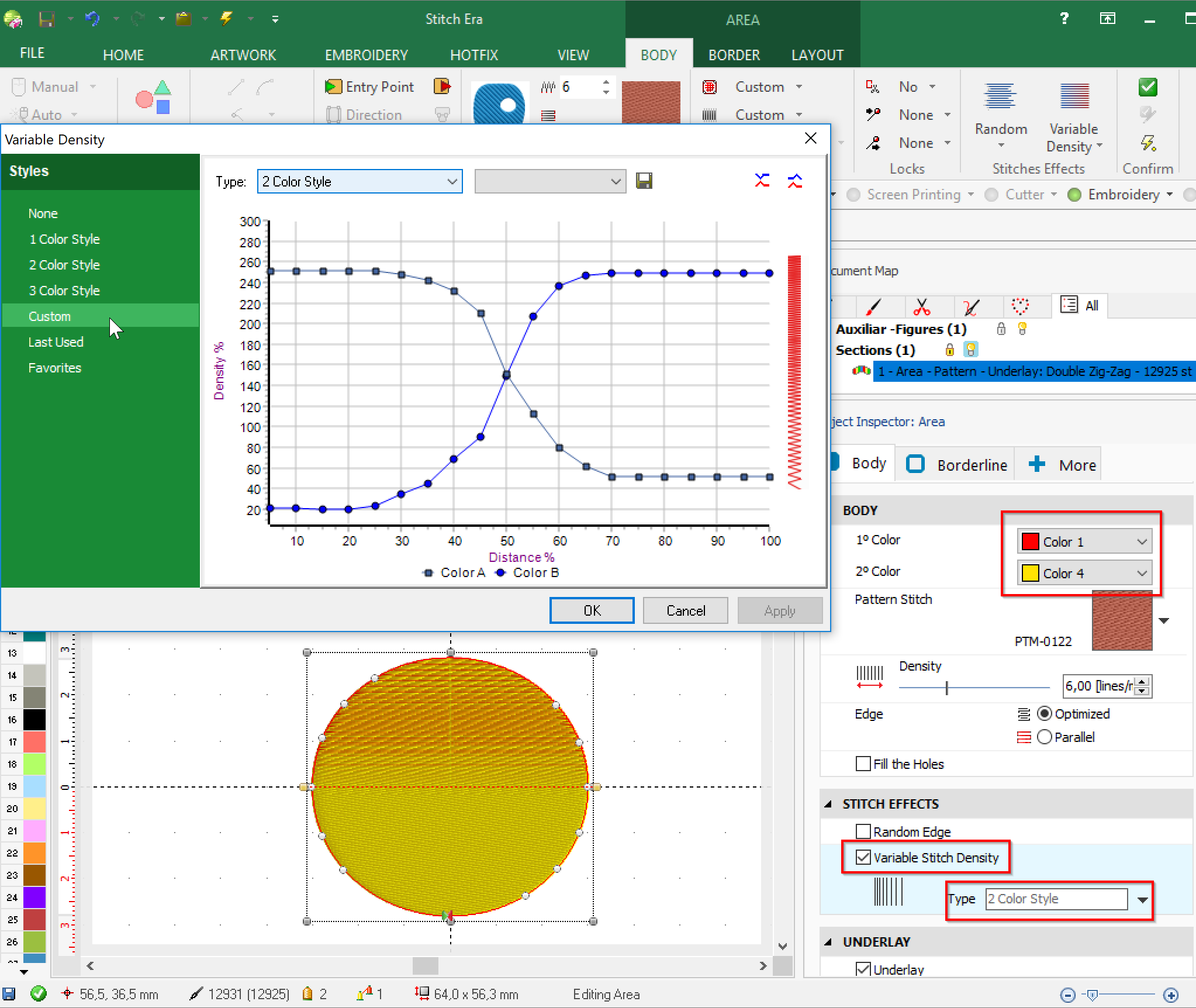The width and height of the screenshot is (1196, 1008).
Task: Uncheck Variable Stitch Density checkbox
Action: [863, 857]
